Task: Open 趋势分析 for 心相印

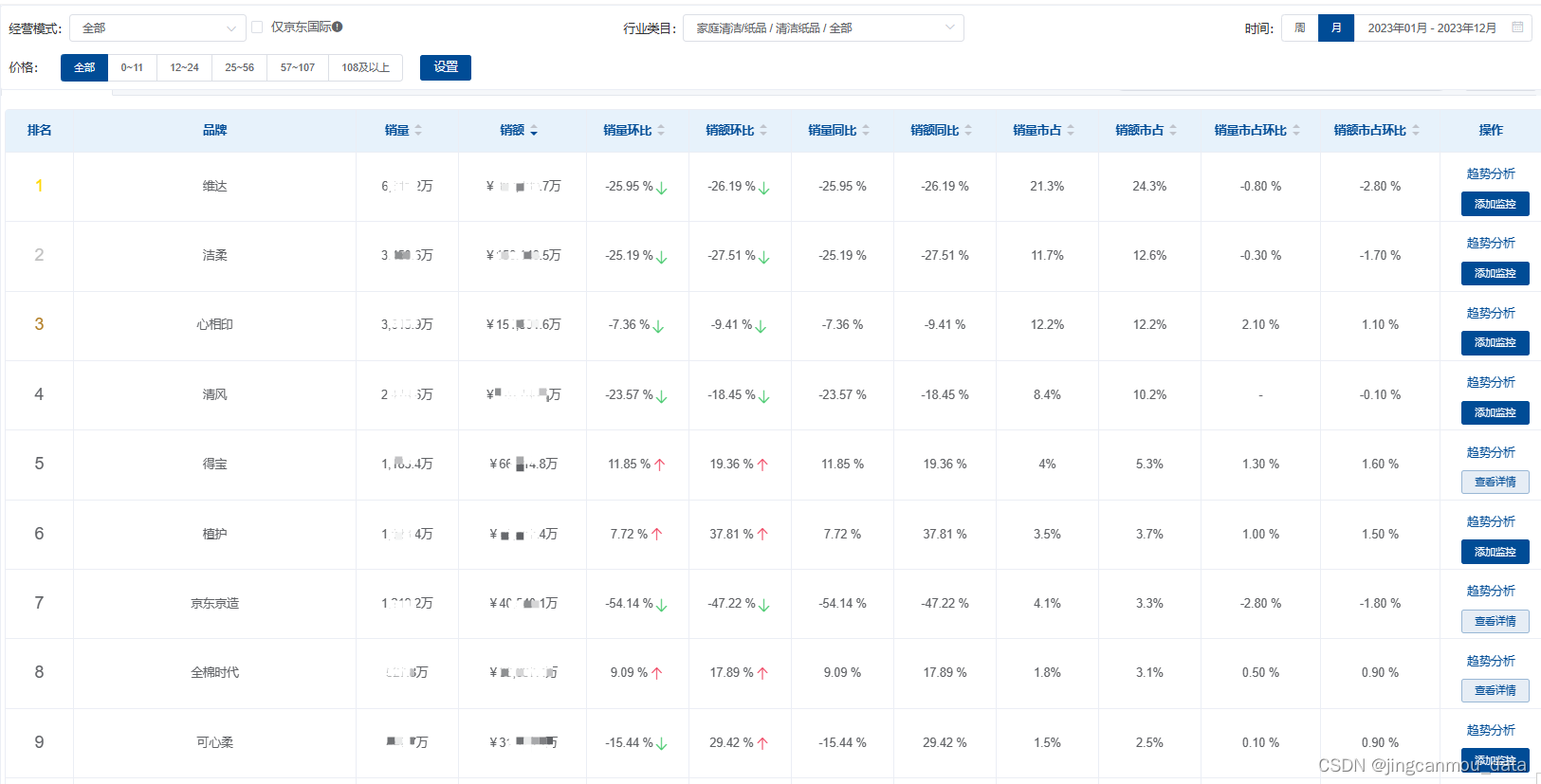Action: coord(1491,313)
